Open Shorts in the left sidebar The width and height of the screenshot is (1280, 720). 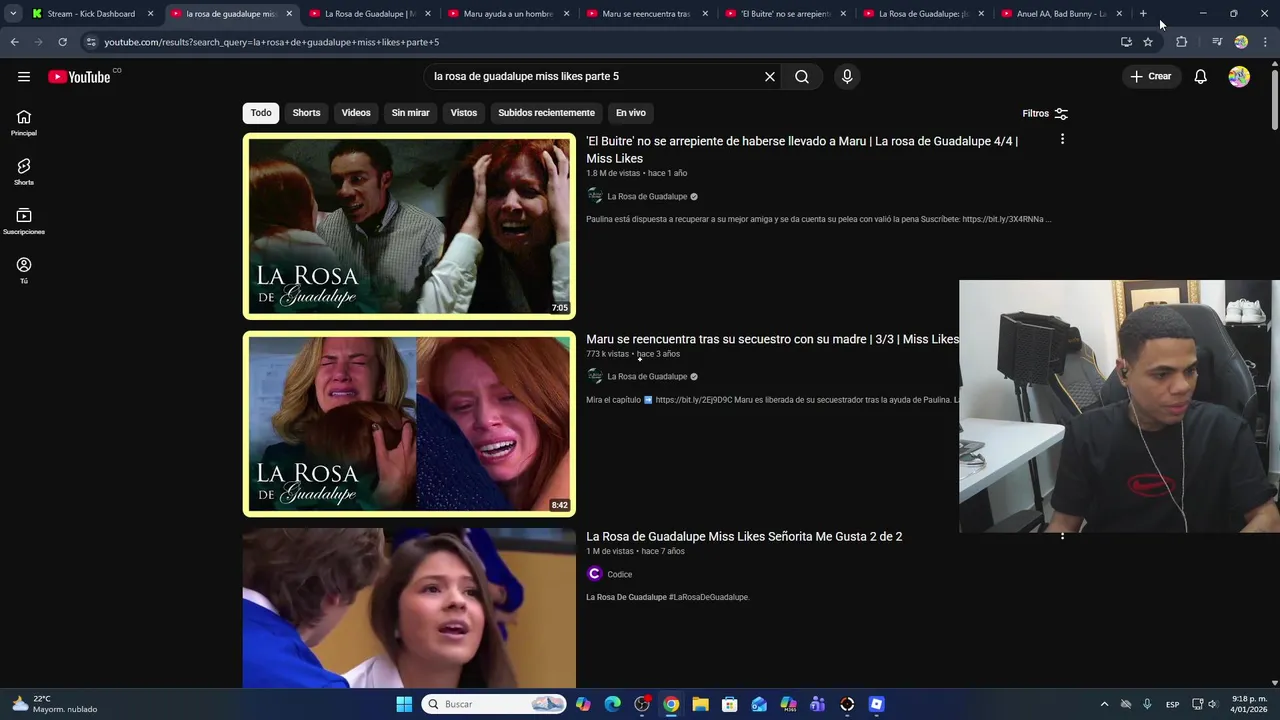[x=24, y=172]
